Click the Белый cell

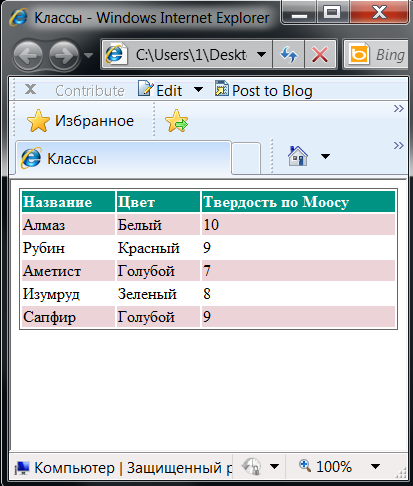click(x=158, y=225)
